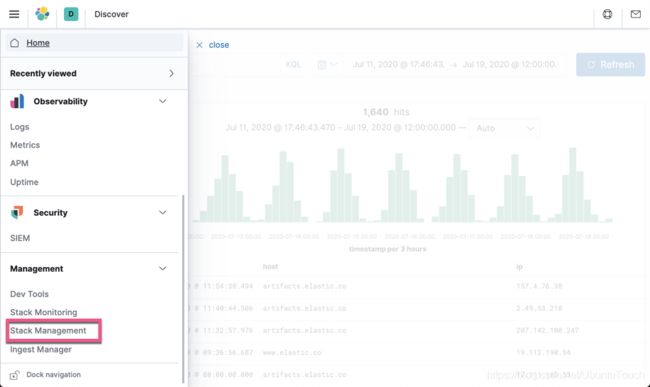The width and height of the screenshot is (650, 387).
Task: Open Dev Tools
Action: (x=29, y=294)
